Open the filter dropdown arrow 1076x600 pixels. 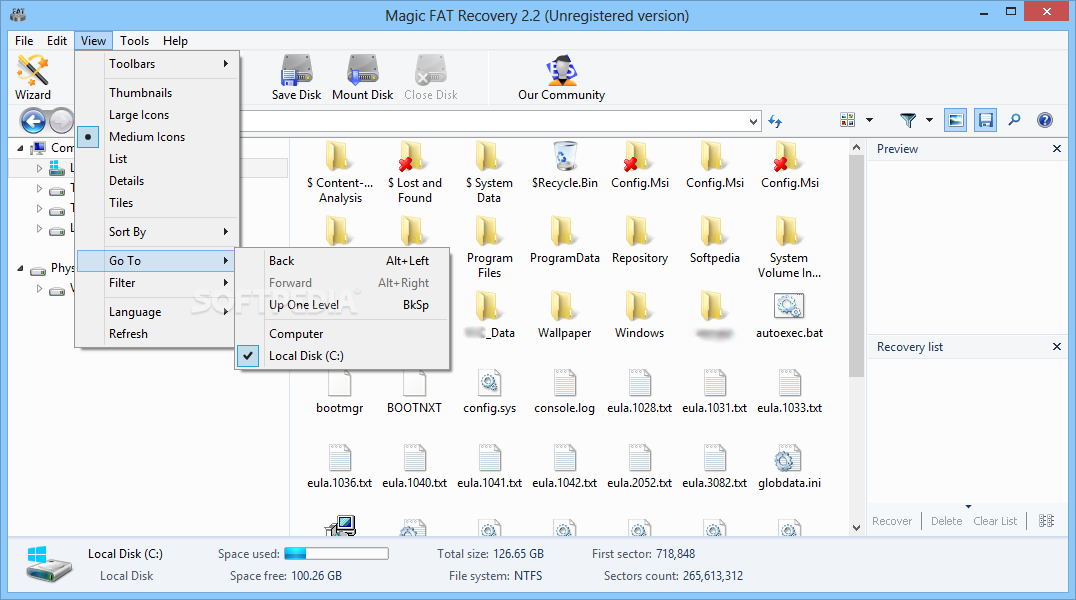pyautogui.click(x=929, y=120)
